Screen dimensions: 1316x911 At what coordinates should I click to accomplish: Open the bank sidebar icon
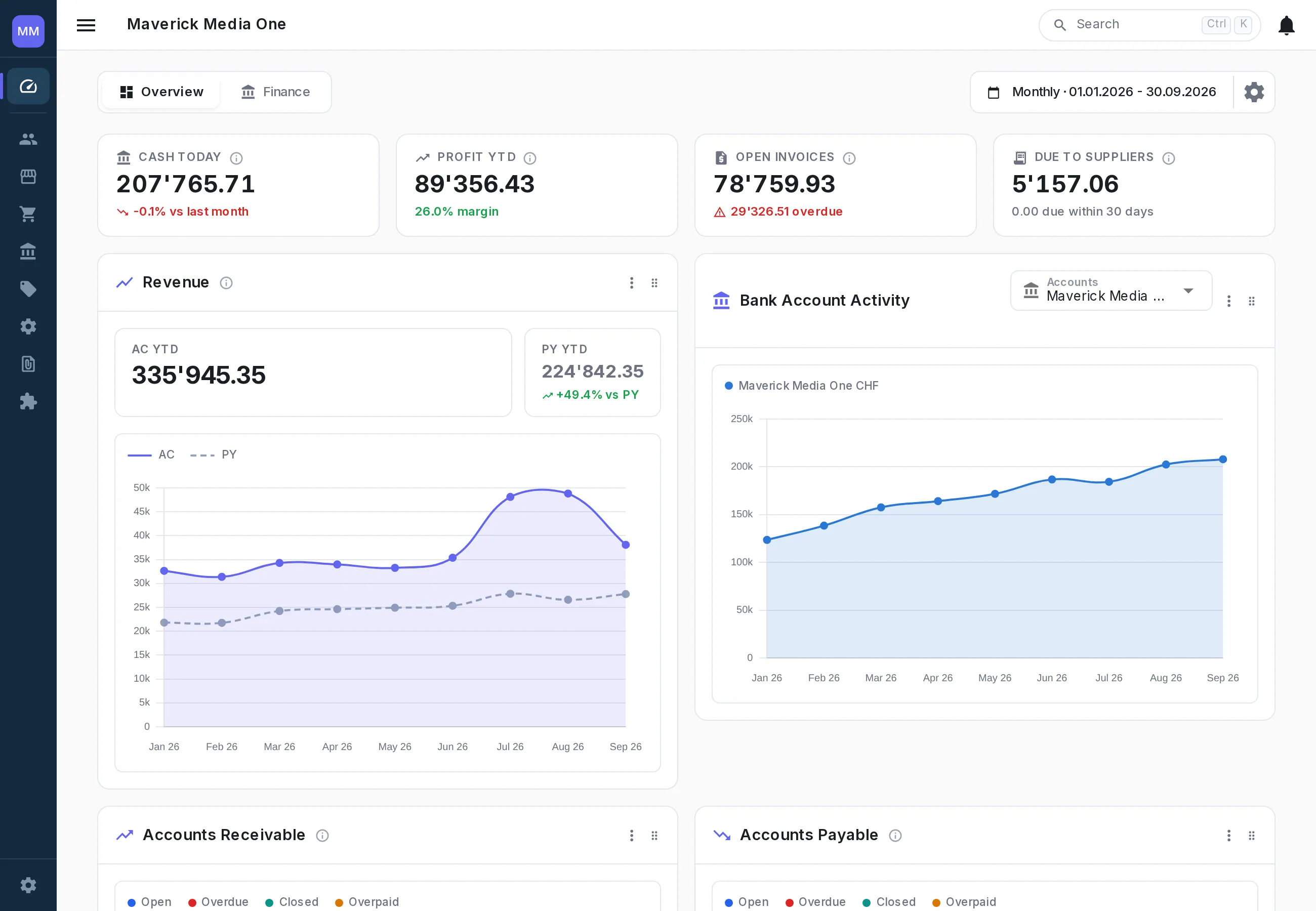(x=28, y=251)
